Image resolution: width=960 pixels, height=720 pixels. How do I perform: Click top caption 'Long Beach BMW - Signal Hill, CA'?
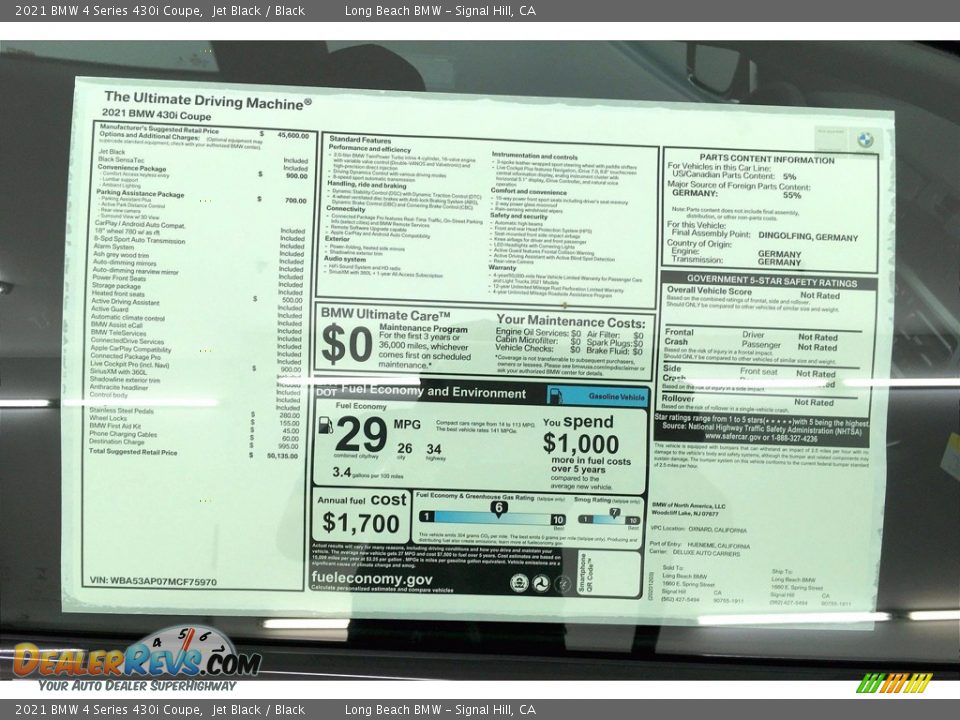(440, 10)
